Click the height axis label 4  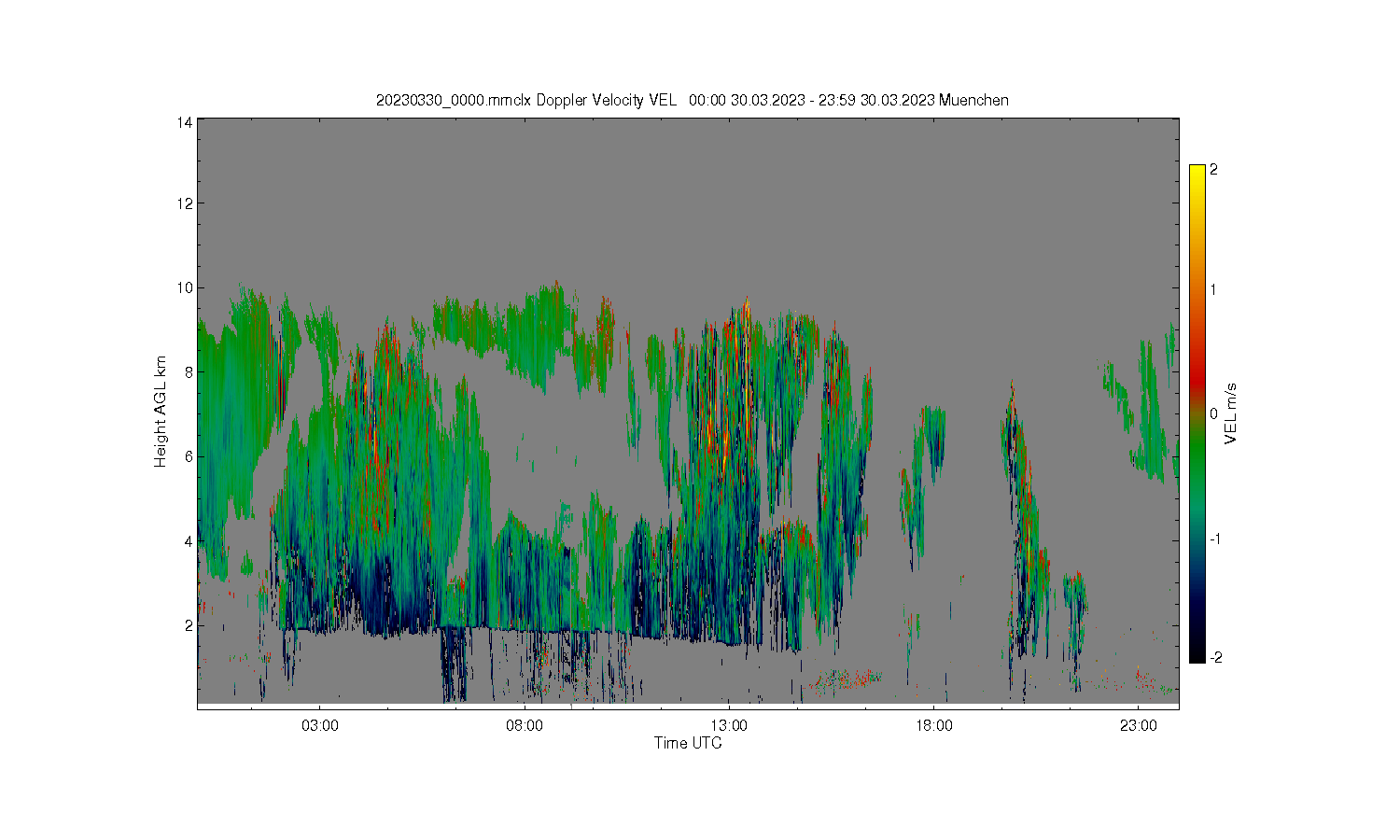tap(189, 541)
